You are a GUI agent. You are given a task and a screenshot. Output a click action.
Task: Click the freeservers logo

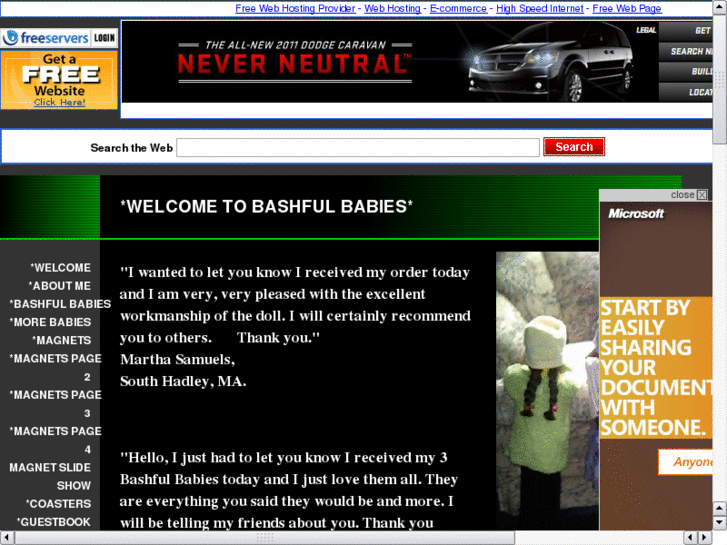[46, 38]
